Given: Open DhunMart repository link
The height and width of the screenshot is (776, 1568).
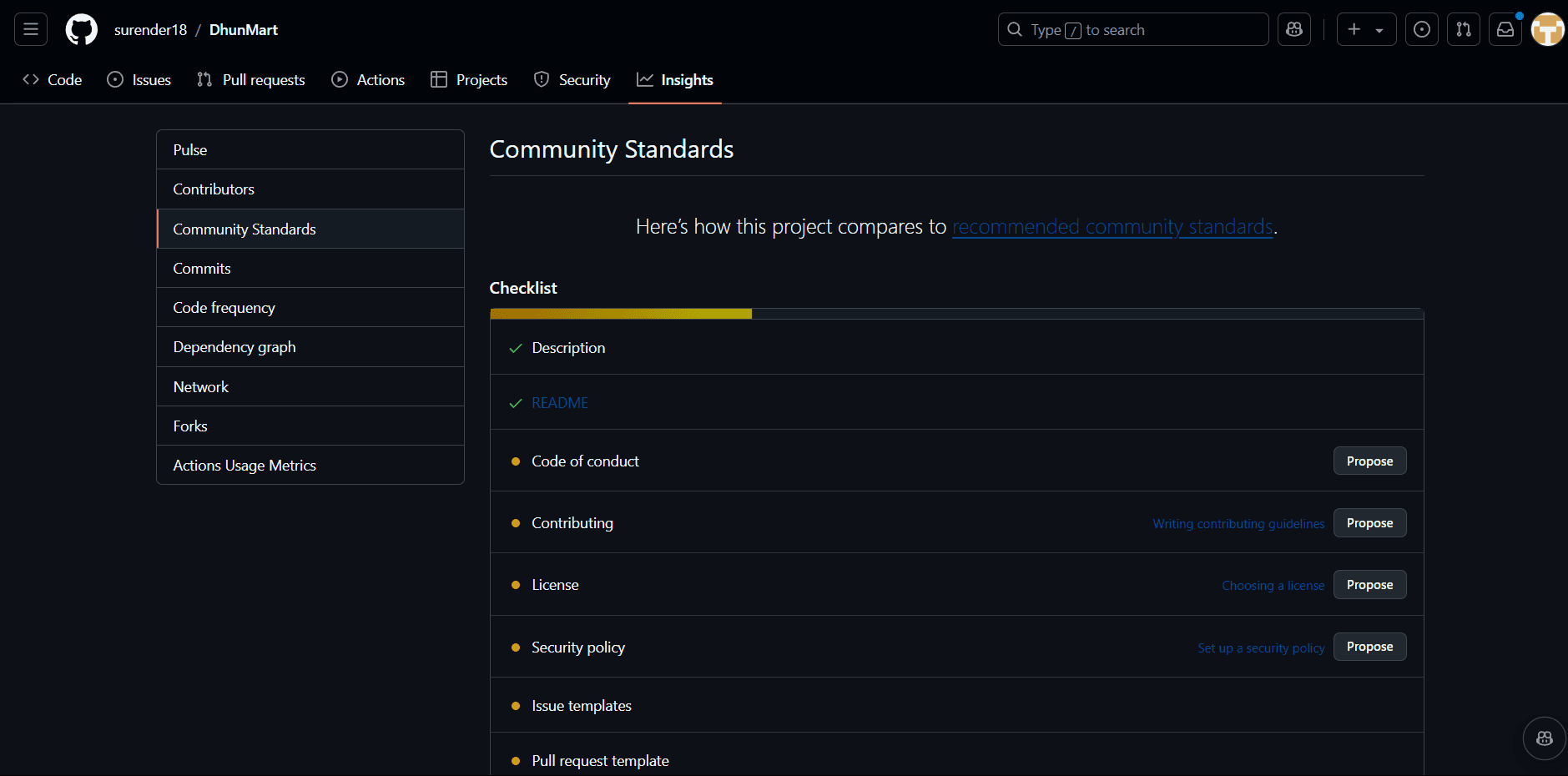Looking at the screenshot, I should 244,30.
